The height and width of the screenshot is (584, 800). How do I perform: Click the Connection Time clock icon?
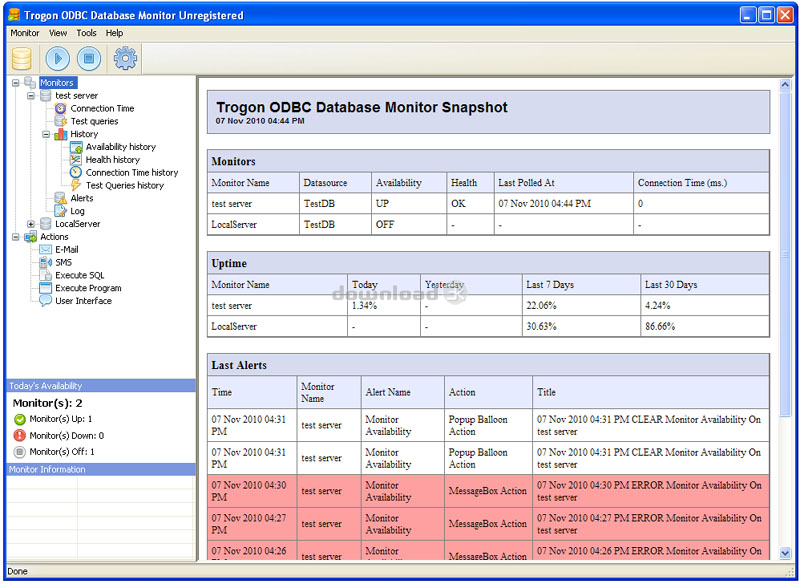[x=61, y=108]
